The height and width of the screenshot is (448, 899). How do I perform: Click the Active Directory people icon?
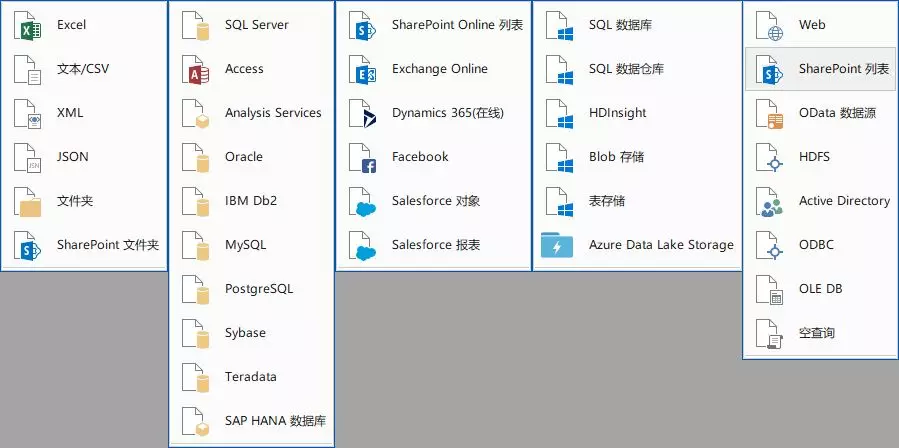click(769, 202)
